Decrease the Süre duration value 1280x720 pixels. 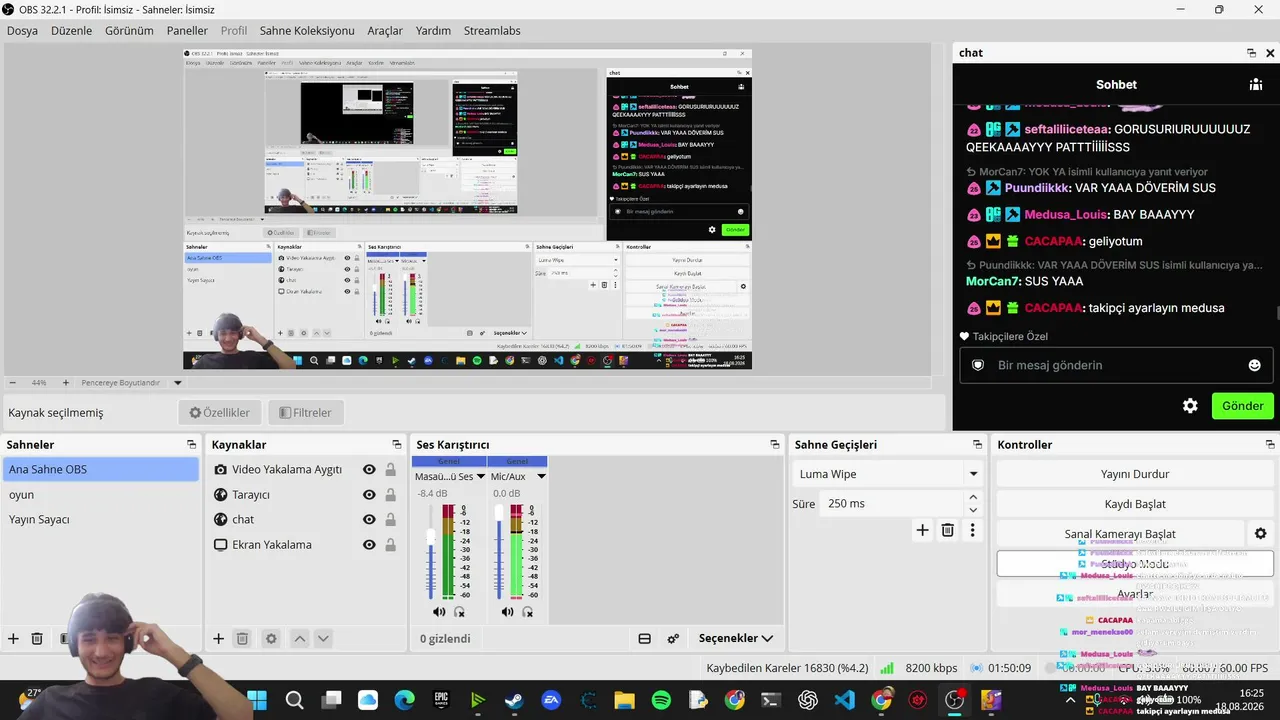tap(973, 510)
